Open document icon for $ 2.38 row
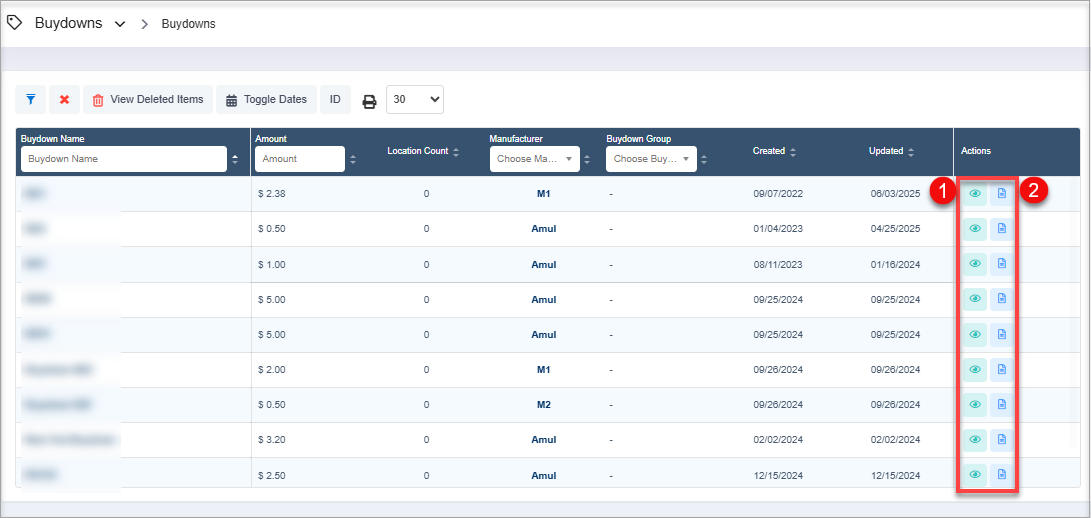Screen dimensions: 1091x518 coord(1002,194)
